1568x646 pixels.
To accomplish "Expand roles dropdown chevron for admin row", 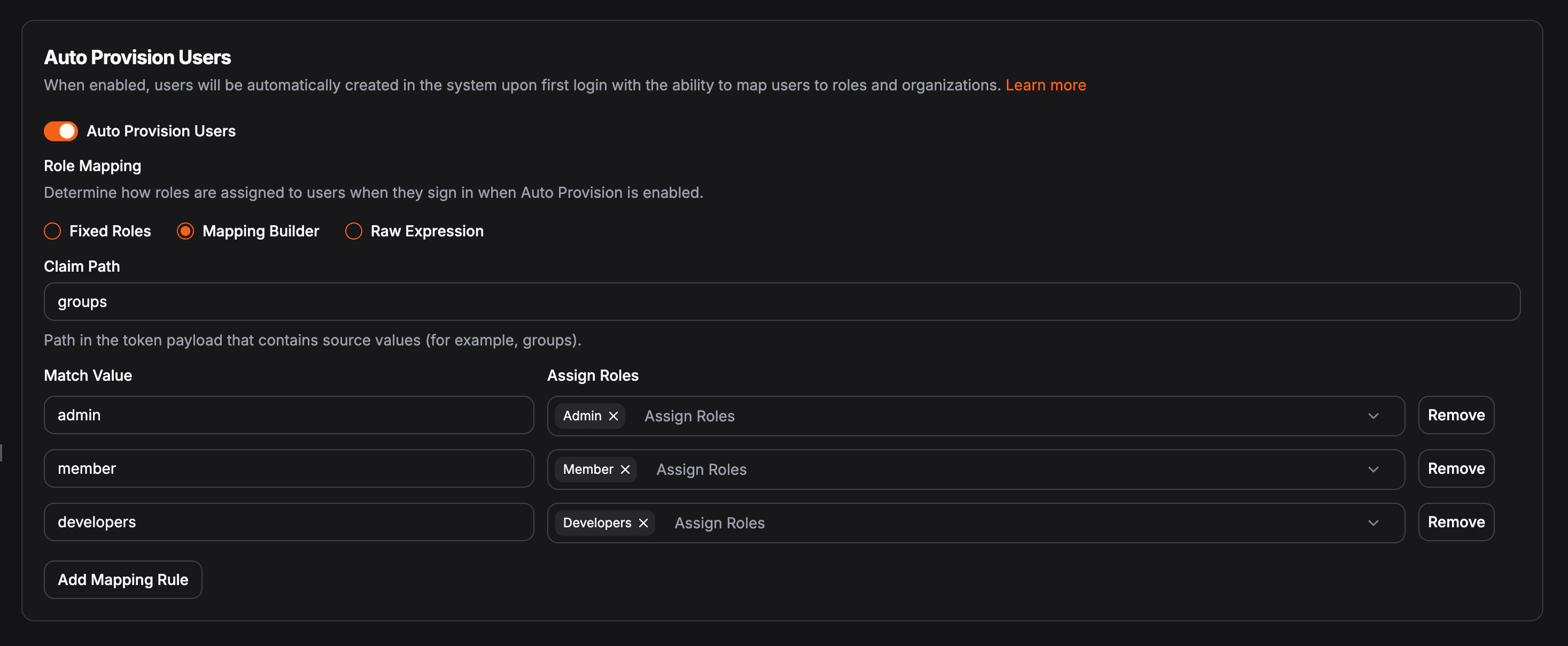I will pos(1373,416).
